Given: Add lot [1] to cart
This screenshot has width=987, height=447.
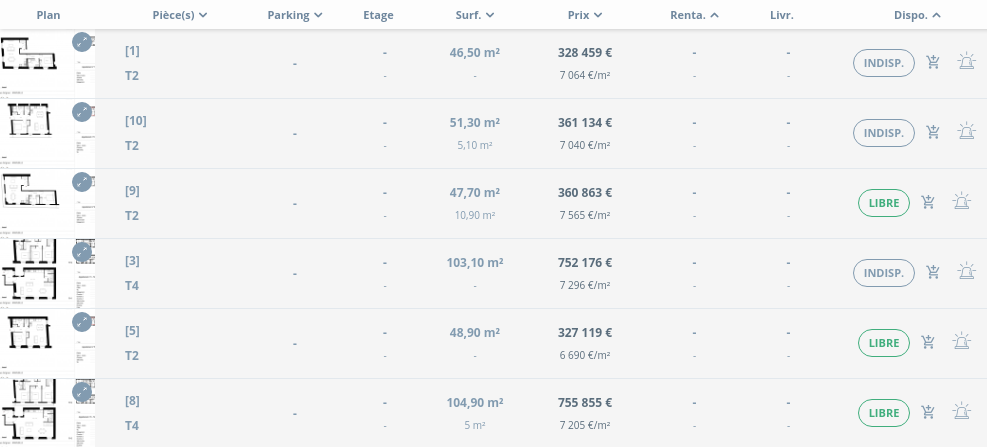Looking at the screenshot, I should click(x=933, y=63).
